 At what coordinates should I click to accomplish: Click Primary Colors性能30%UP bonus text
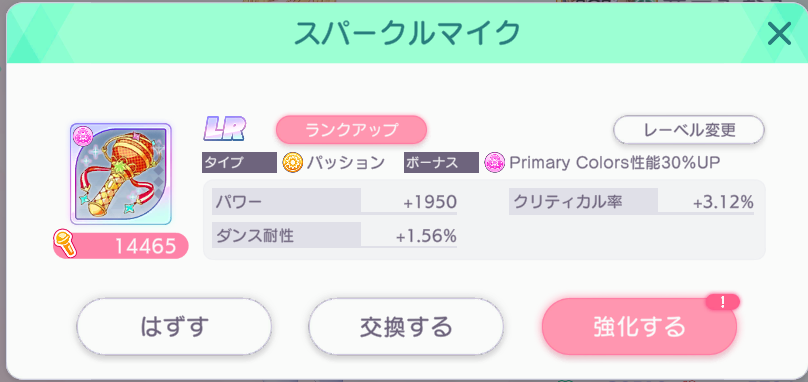(x=614, y=162)
